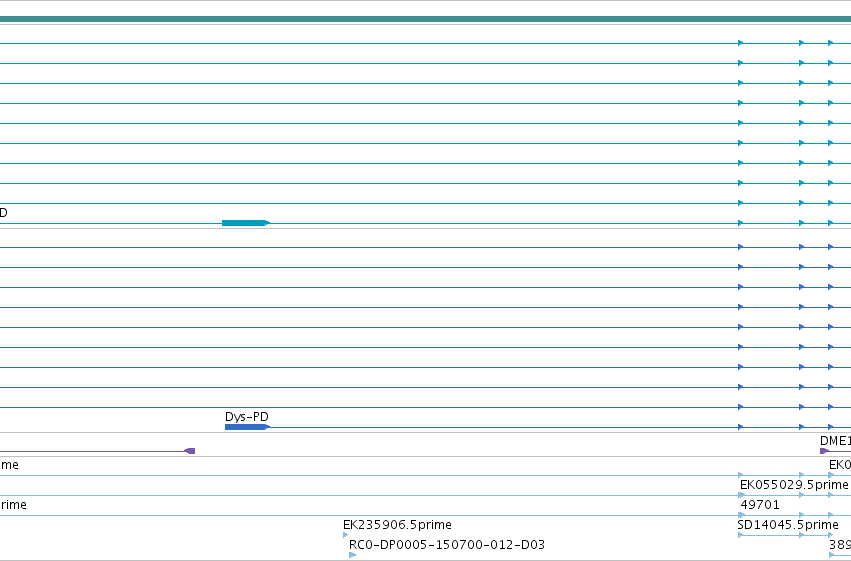This screenshot has width=851, height=561.
Task: Select the small arrow feature below EK235906.5prime
Action: click(x=346, y=535)
